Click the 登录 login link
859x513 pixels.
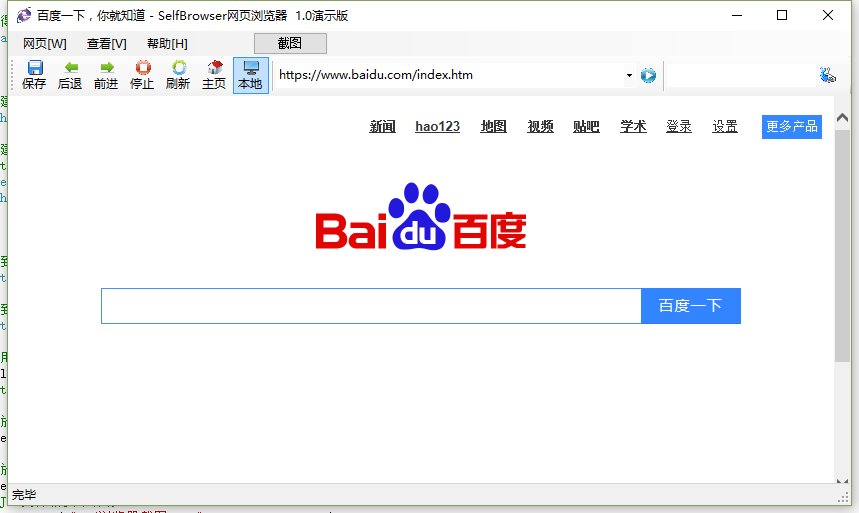pyautogui.click(x=679, y=127)
